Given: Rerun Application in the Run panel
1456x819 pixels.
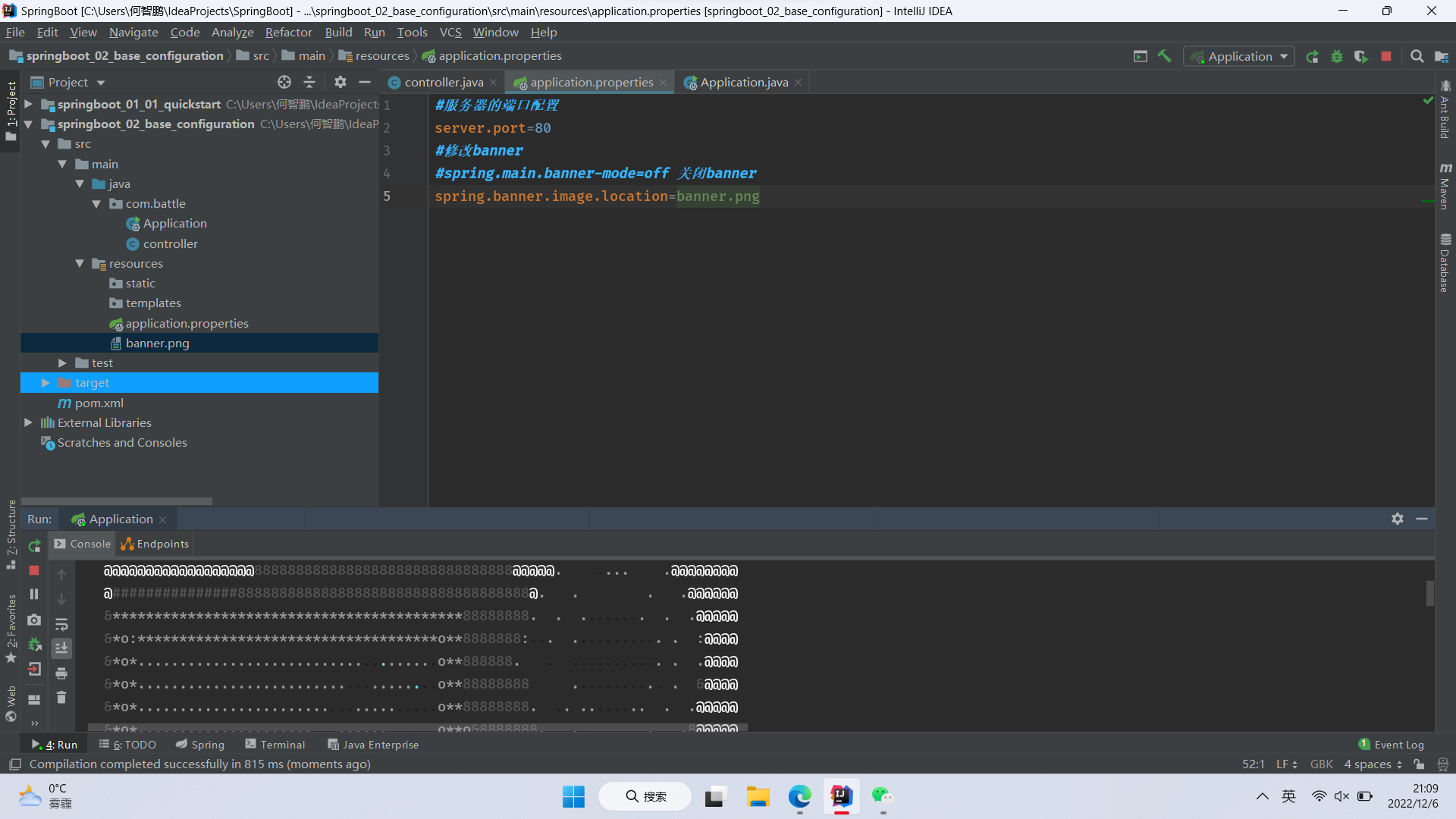Looking at the screenshot, I should point(34,546).
